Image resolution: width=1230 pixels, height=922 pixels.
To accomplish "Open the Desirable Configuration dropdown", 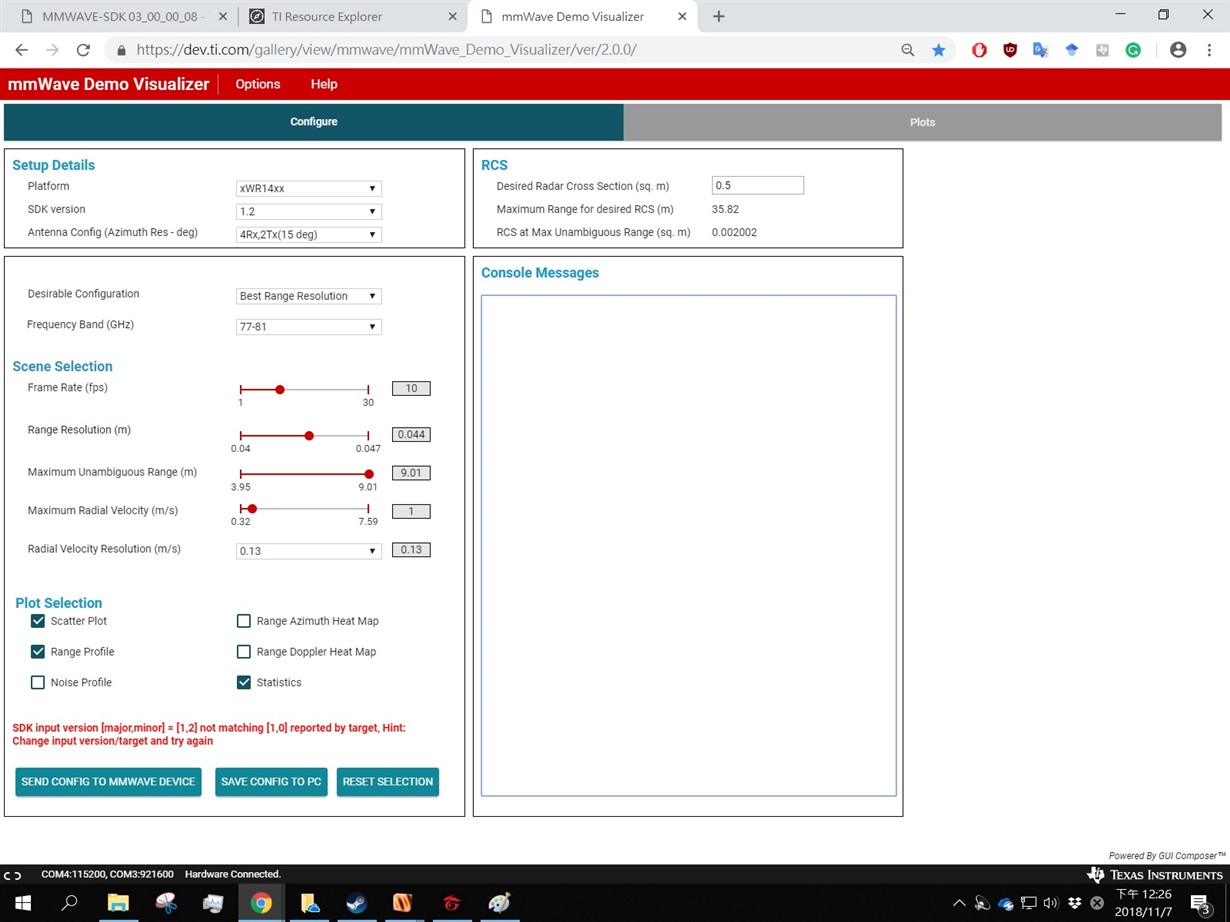I will coord(309,296).
